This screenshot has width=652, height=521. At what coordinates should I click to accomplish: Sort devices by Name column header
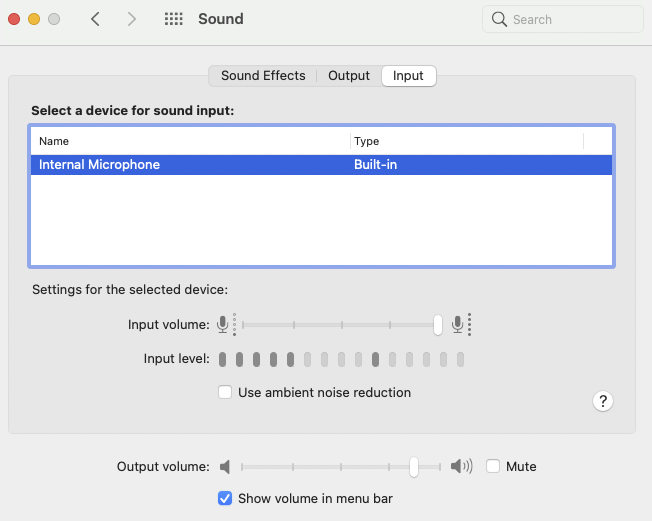[190, 141]
